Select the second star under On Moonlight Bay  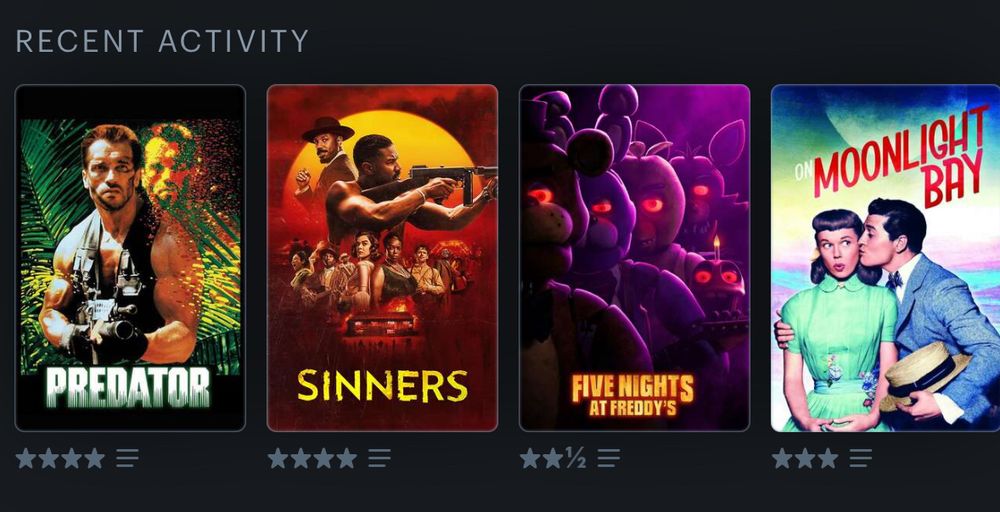coord(805,458)
